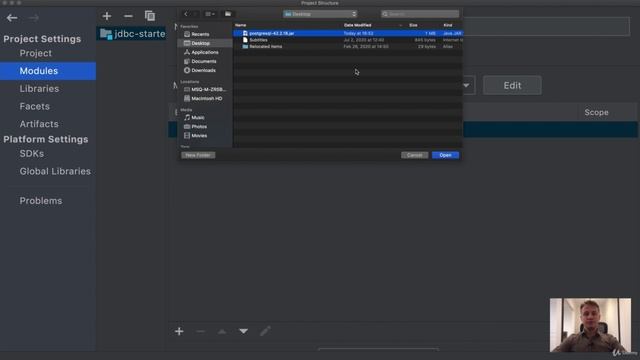
Task: Click the file dialog Search field
Action: [x=420, y=14]
